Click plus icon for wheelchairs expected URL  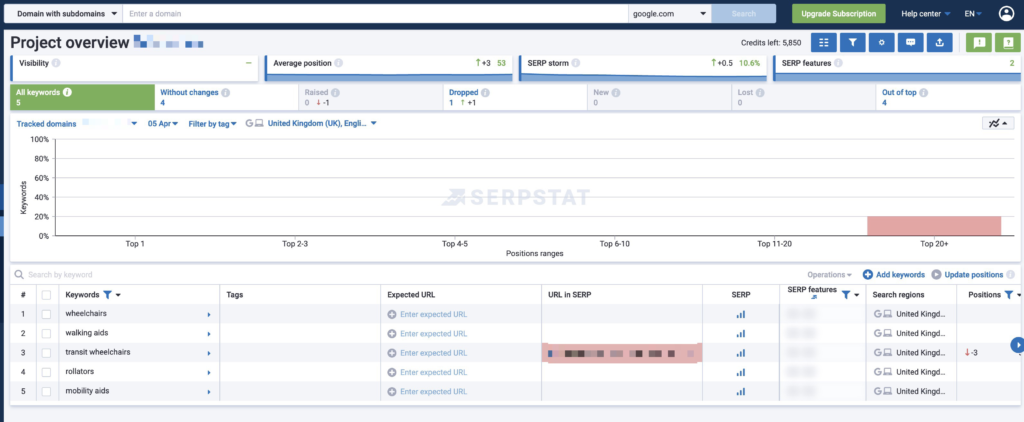pyautogui.click(x=392, y=314)
